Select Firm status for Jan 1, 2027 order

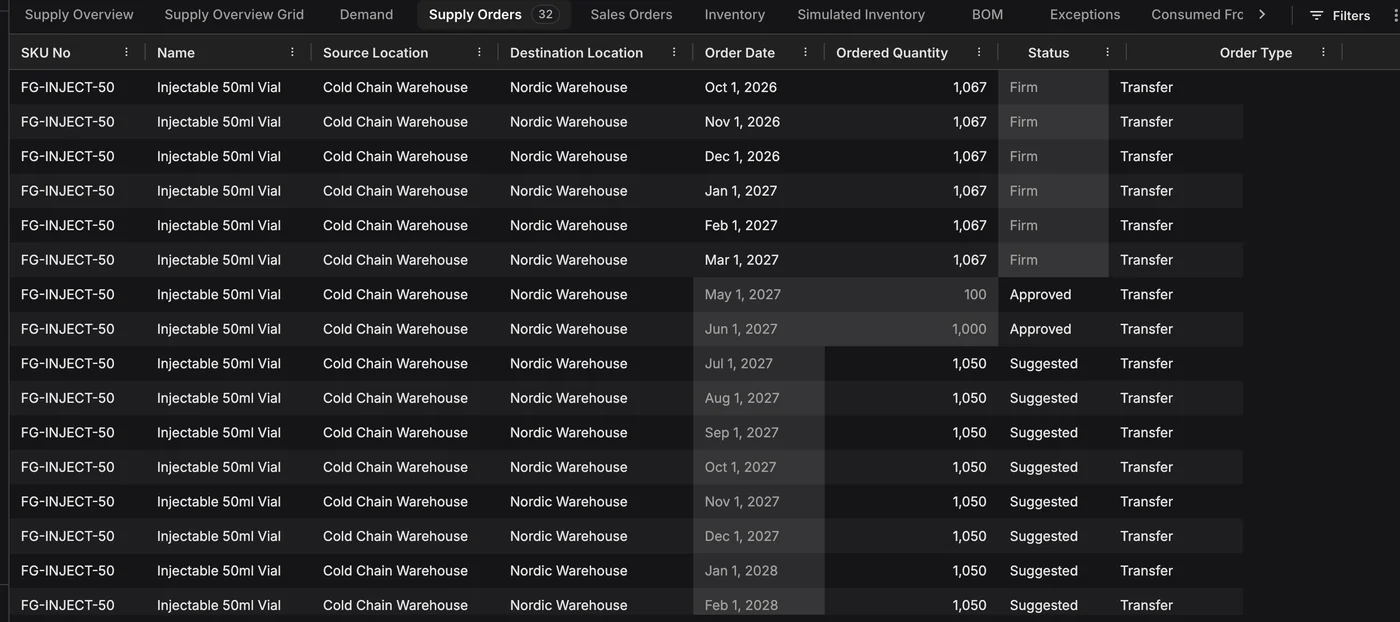pyautogui.click(x=1054, y=191)
